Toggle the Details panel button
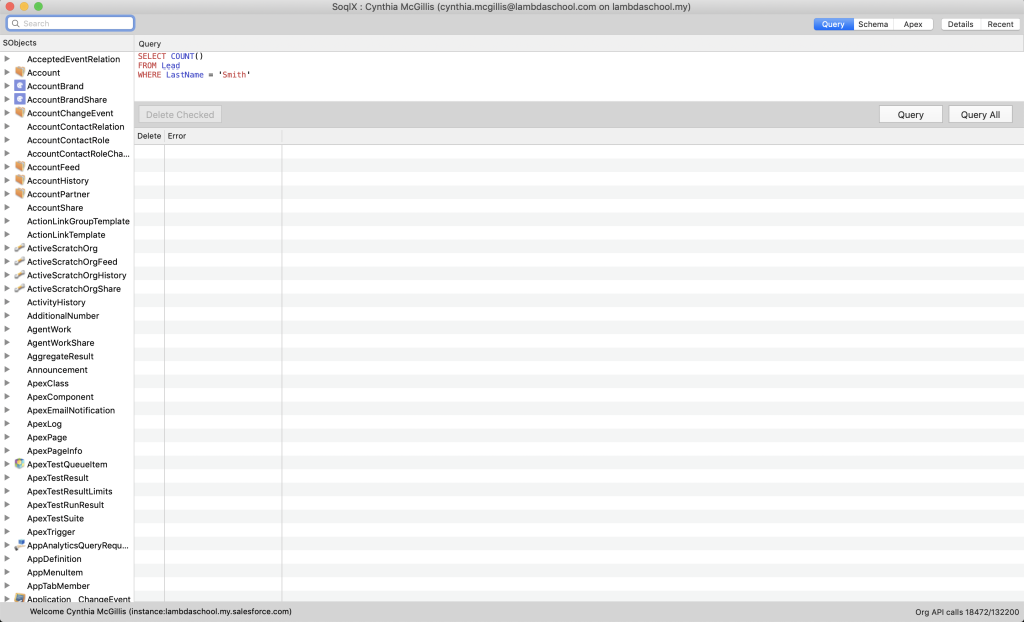 click(x=960, y=24)
